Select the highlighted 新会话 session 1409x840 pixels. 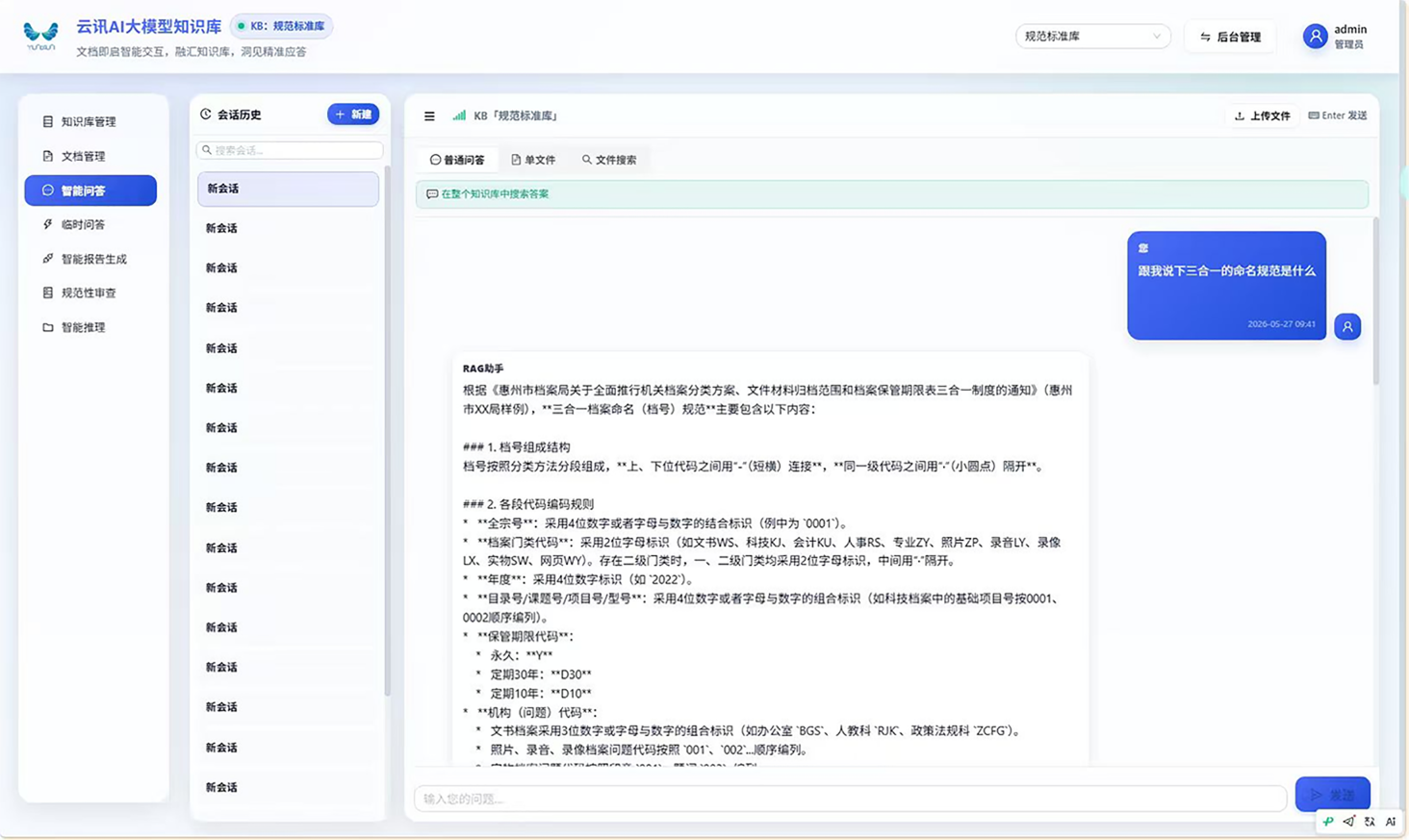coord(288,189)
